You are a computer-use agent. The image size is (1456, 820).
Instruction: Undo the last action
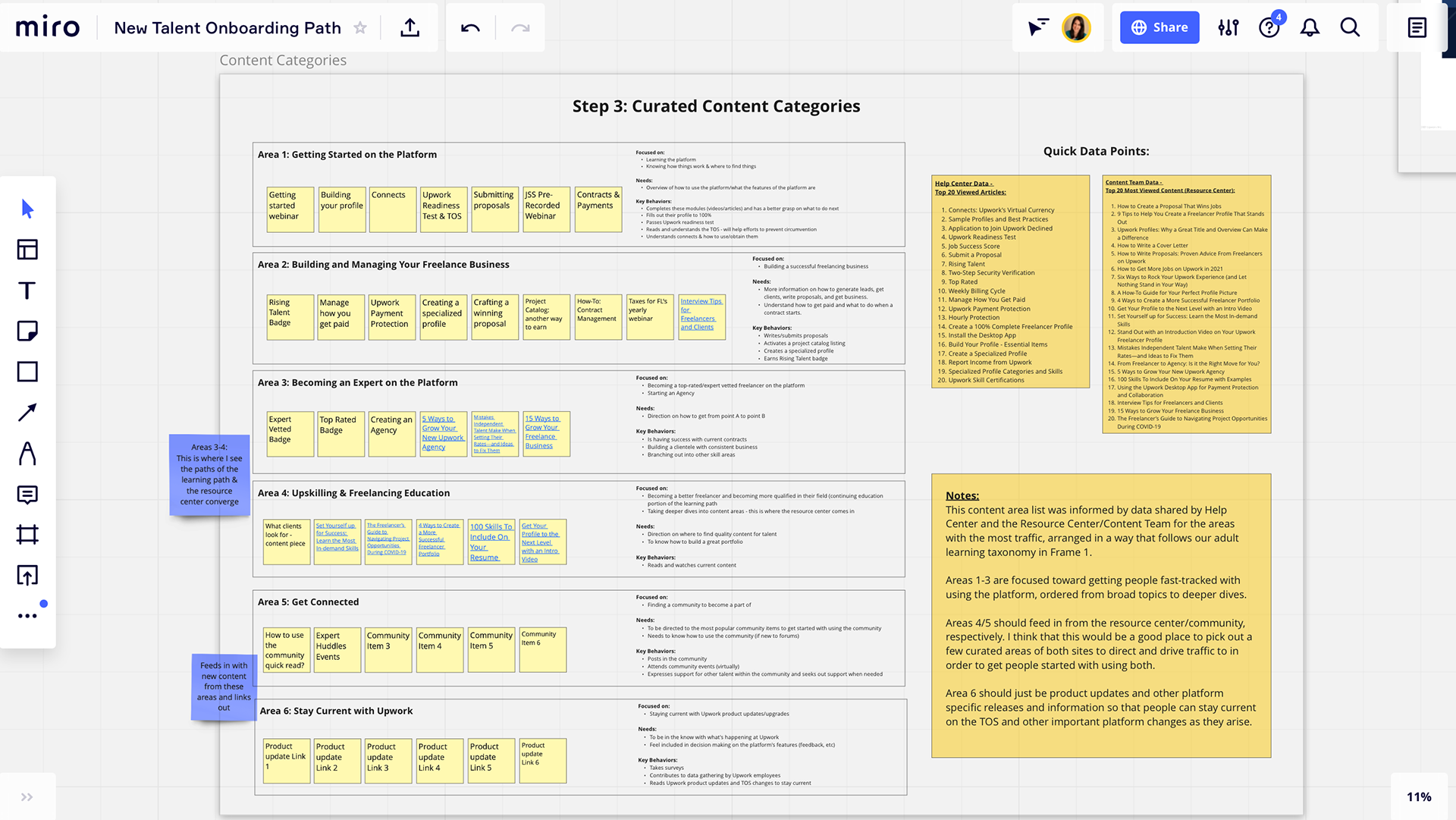click(470, 28)
